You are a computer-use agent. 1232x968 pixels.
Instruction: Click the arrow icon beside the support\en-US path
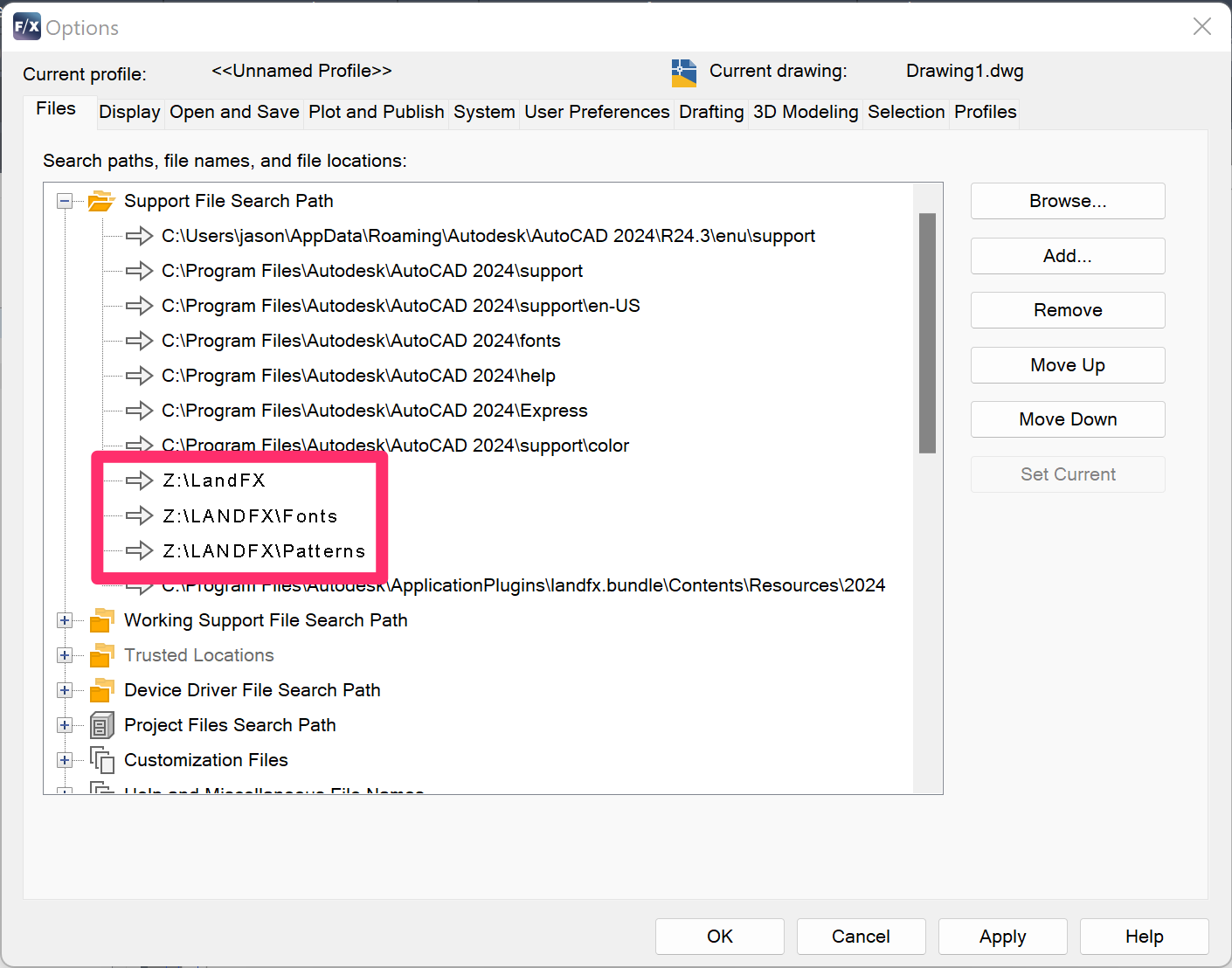[139, 306]
